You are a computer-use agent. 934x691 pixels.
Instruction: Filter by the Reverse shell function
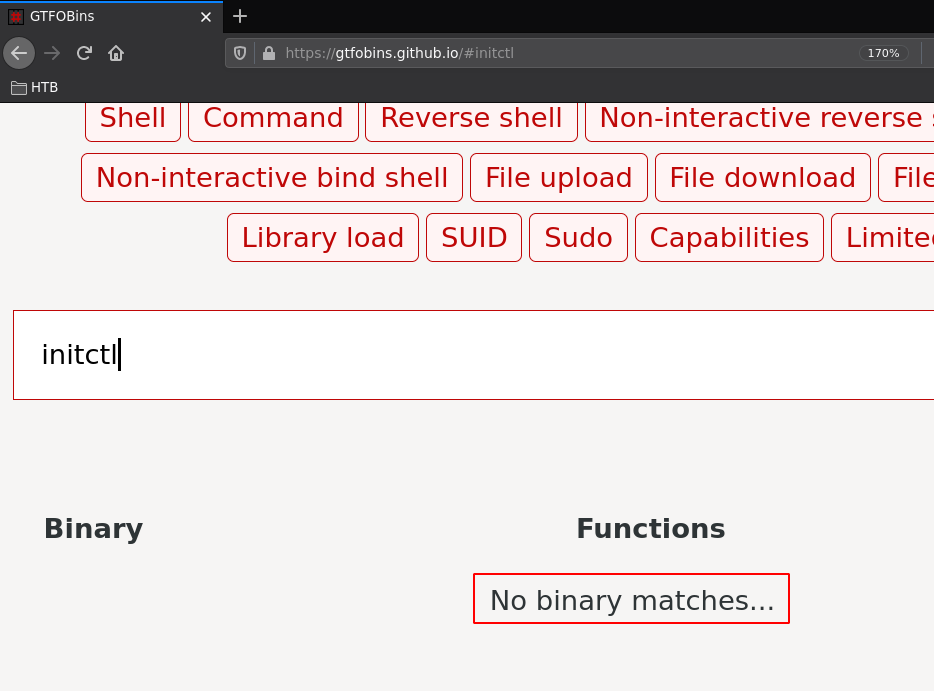[x=471, y=118]
